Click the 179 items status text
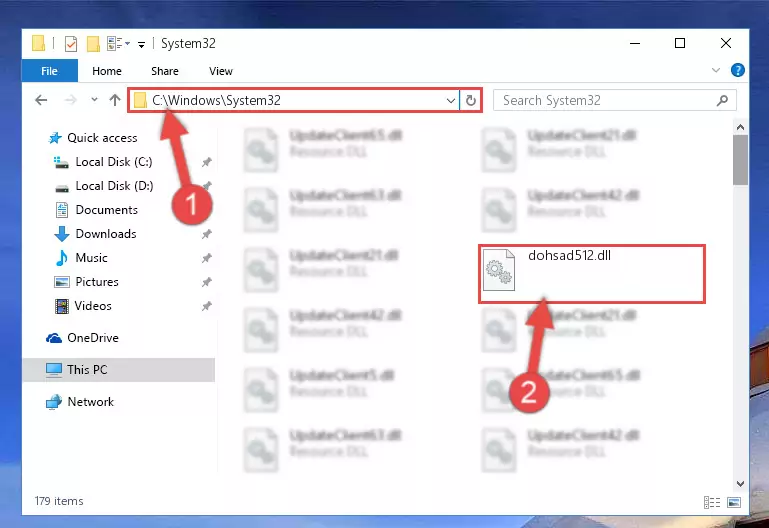This screenshot has height=528, width=769. [x=59, y=501]
